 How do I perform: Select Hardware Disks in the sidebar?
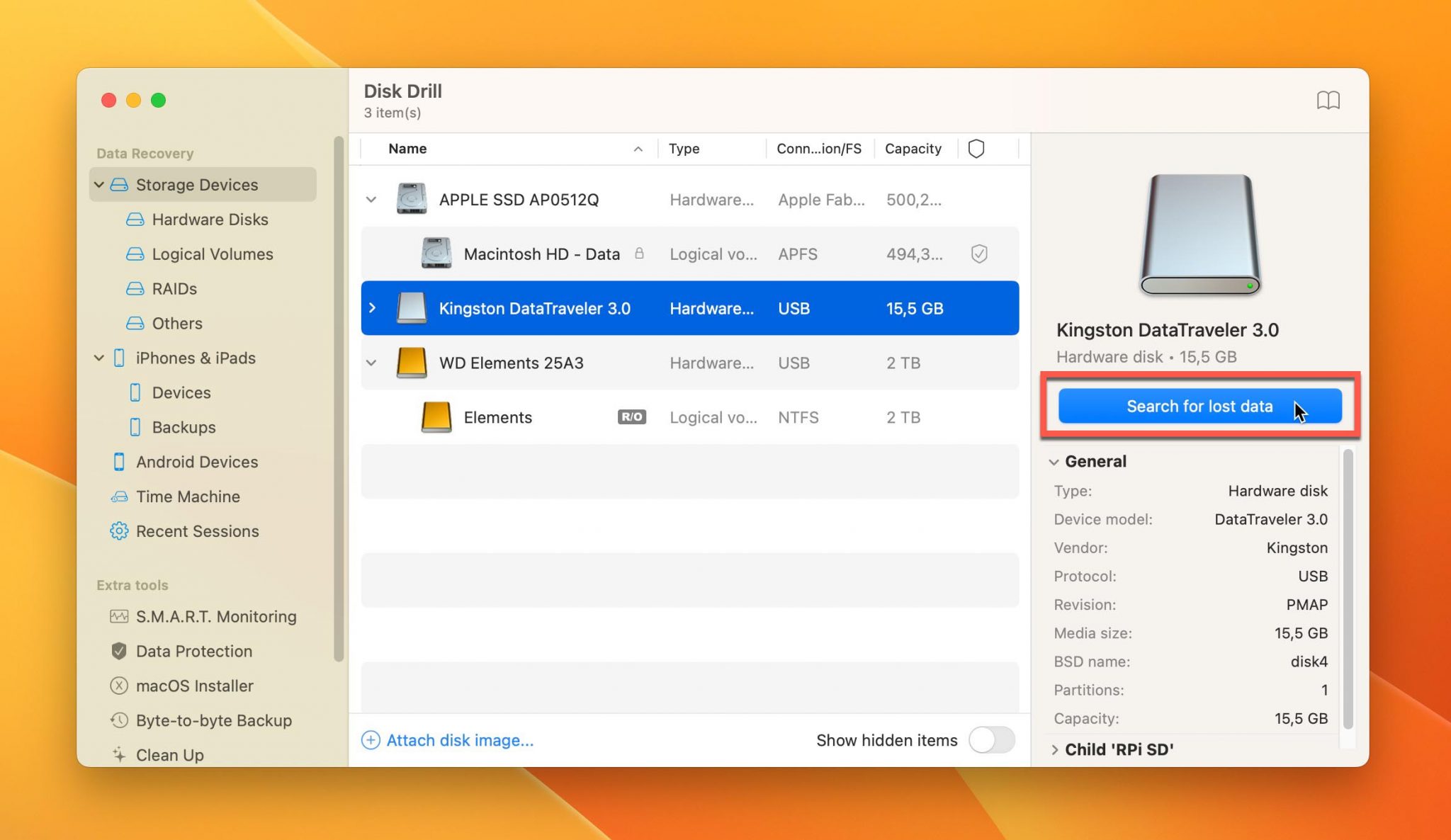209,219
